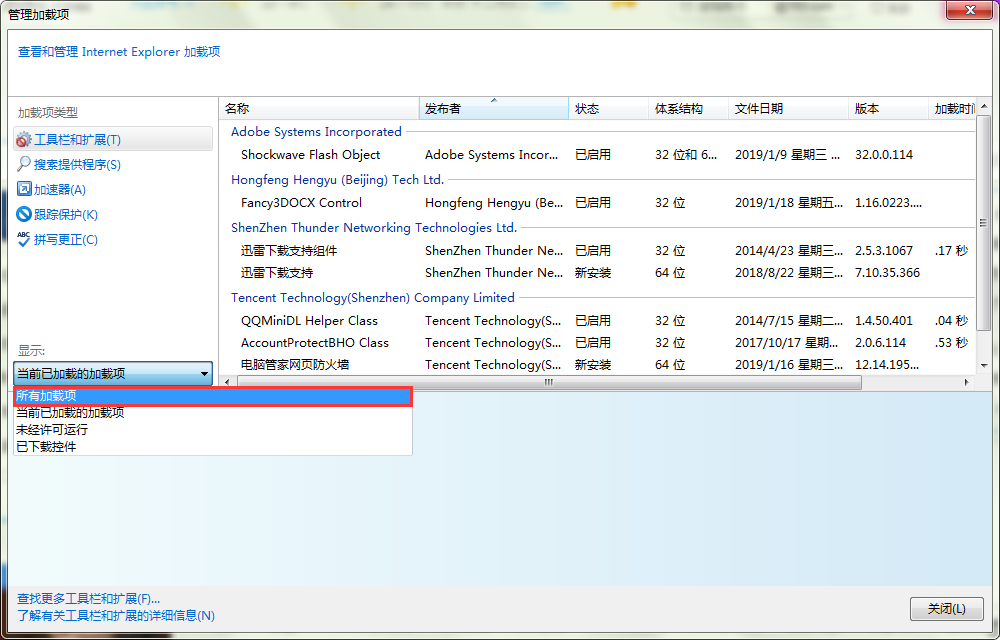
Task: Click the Search Providers magnifier icon
Action: coord(24,164)
